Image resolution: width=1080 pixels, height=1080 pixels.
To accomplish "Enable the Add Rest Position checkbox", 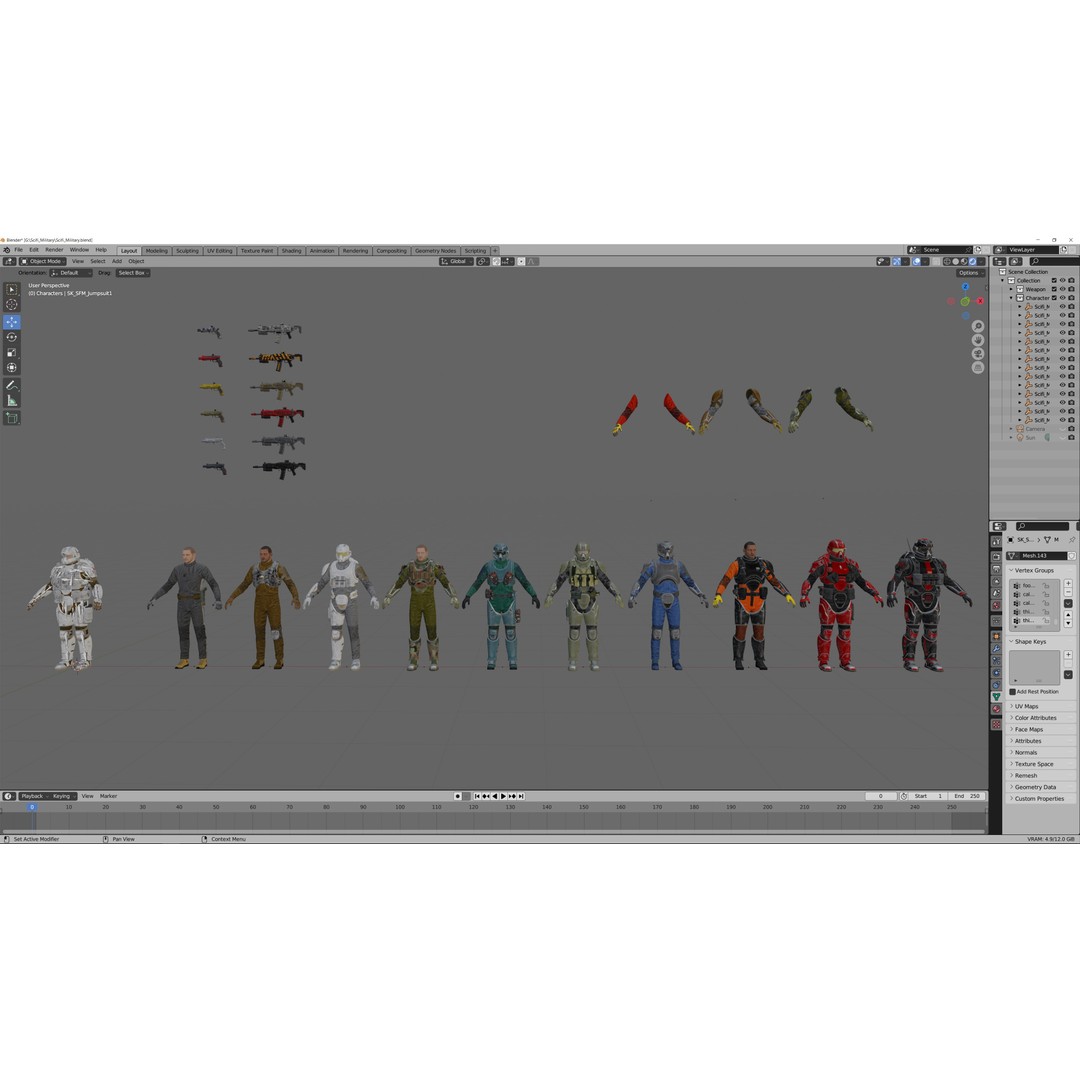I will pos(1013,691).
